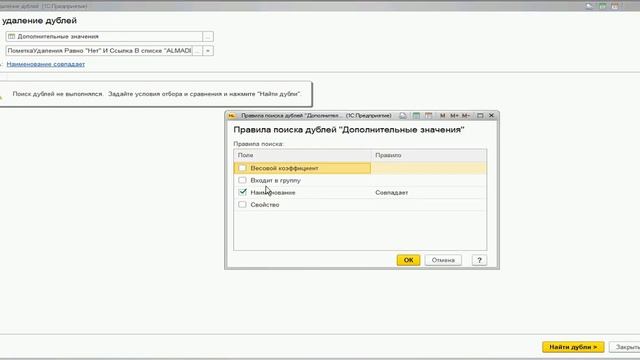Click the Поле column header
Viewport: 640px width, 360px height.
302,155
